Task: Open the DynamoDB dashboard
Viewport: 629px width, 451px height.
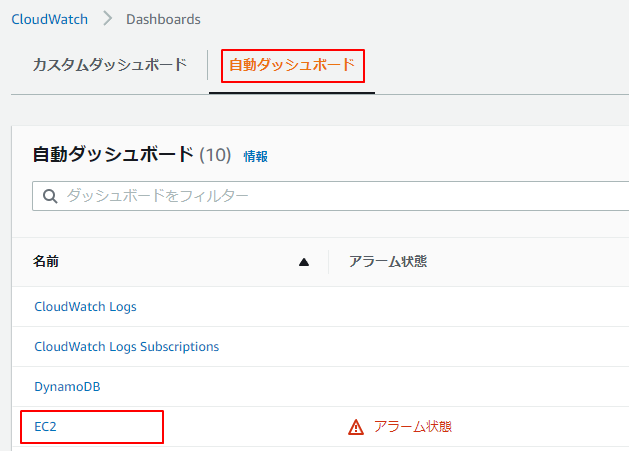Action: [67, 387]
